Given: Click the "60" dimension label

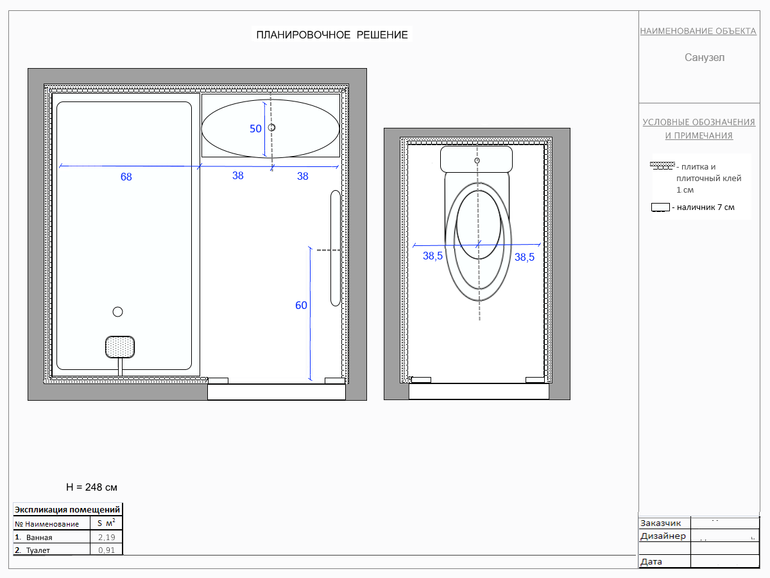Looking at the screenshot, I should tap(301, 306).
